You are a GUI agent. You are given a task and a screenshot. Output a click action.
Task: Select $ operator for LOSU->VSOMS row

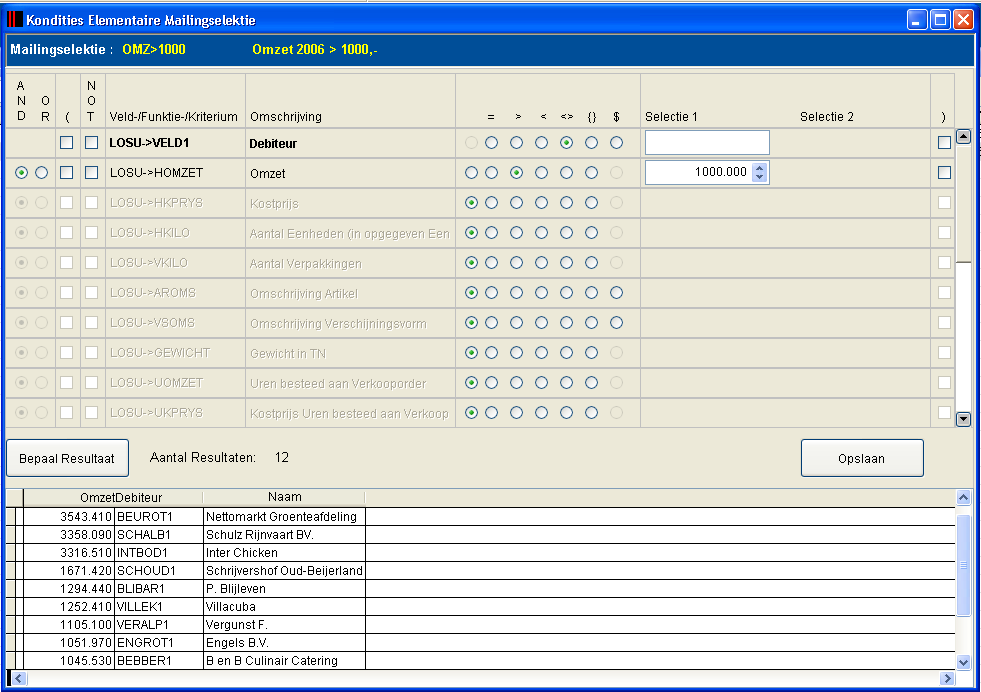coord(616,323)
